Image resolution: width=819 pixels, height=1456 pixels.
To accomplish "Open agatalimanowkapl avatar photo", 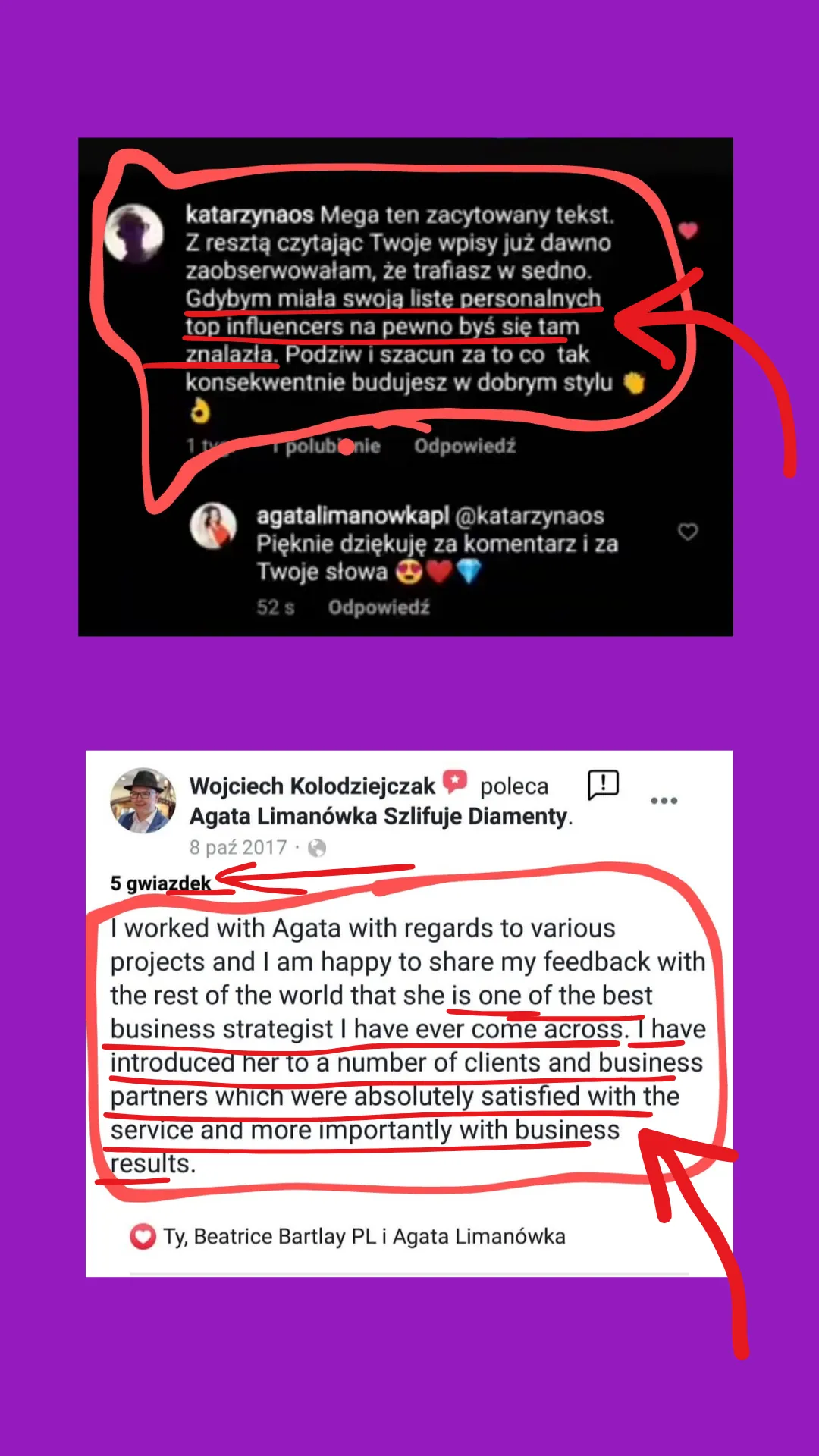I will [214, 526].
